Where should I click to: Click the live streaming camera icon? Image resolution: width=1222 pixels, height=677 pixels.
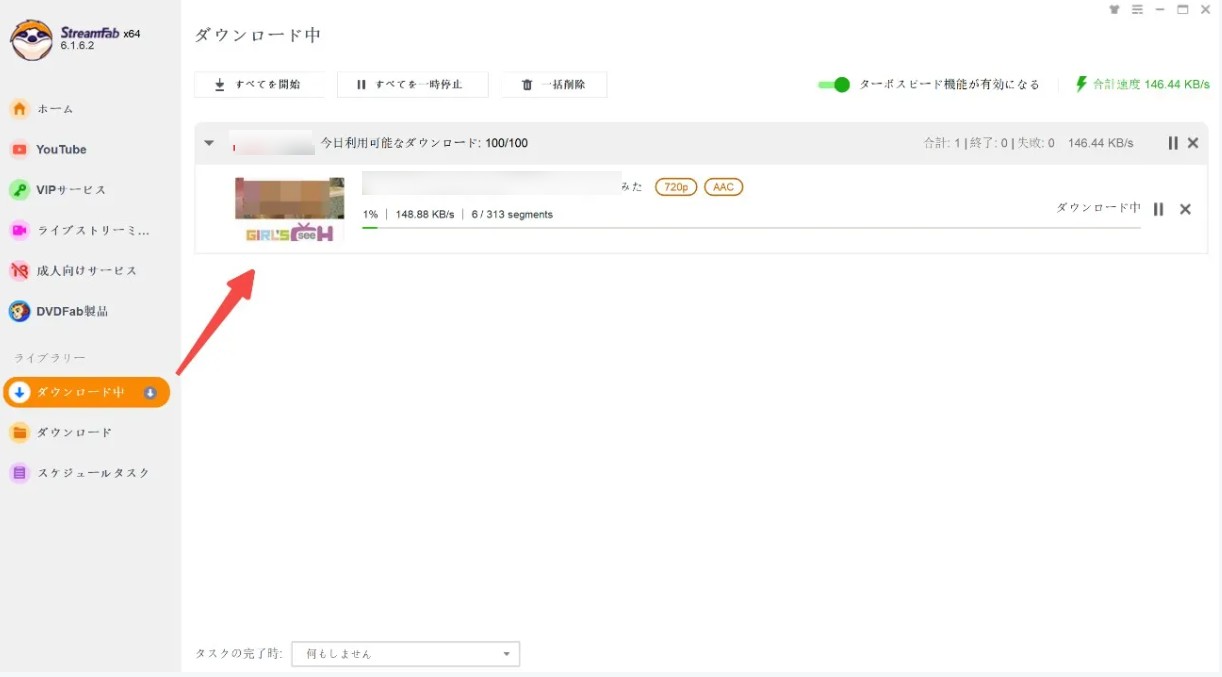point(19,231)
